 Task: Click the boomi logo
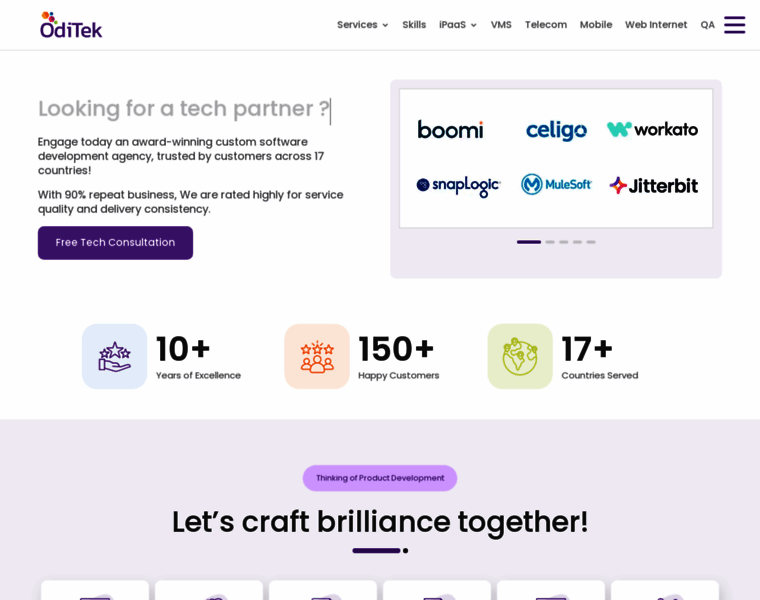(450, 130)
